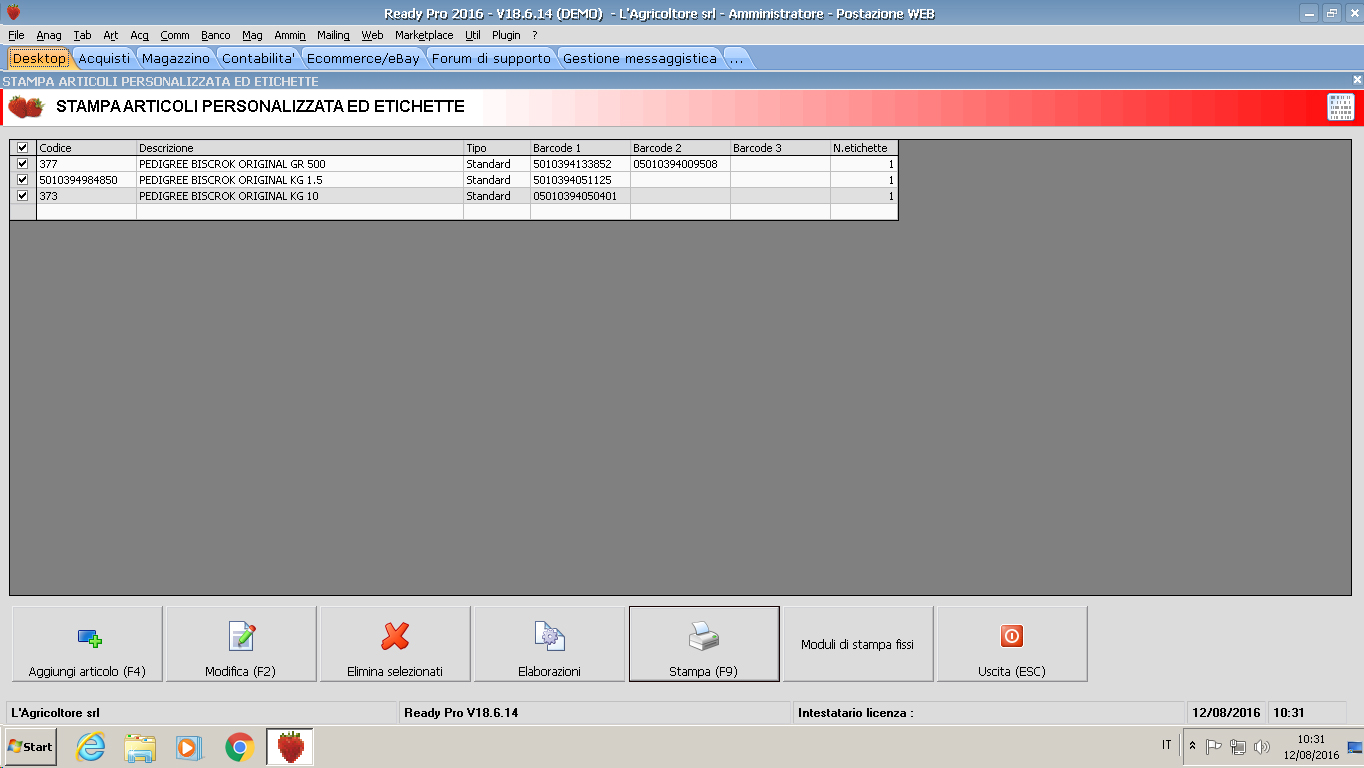1364x768 pixels.
Task: Open the Util menu
Action: coord(473,35)
